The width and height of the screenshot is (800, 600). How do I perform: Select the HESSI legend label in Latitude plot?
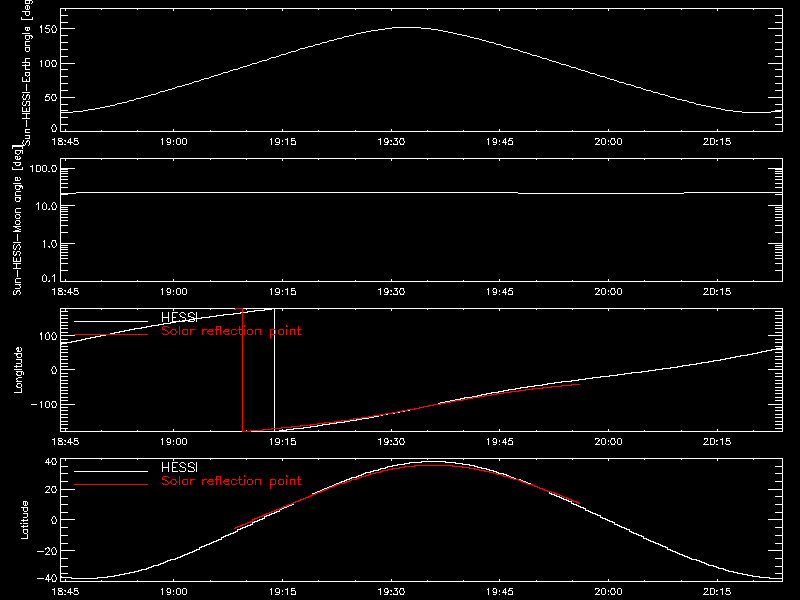point(179,467)
